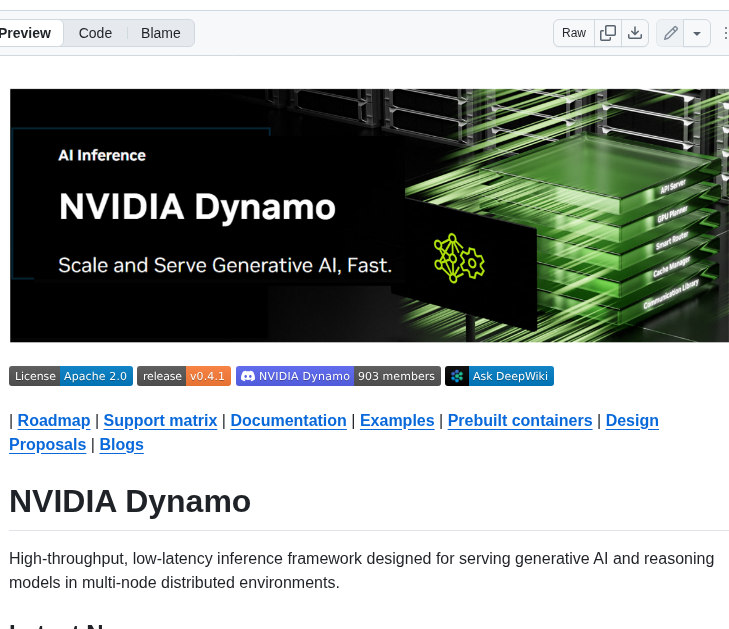Open the NVIDIA Dynamo Discord members badge
The height and width of the screenshot is (629, 729).
[338, 376]
